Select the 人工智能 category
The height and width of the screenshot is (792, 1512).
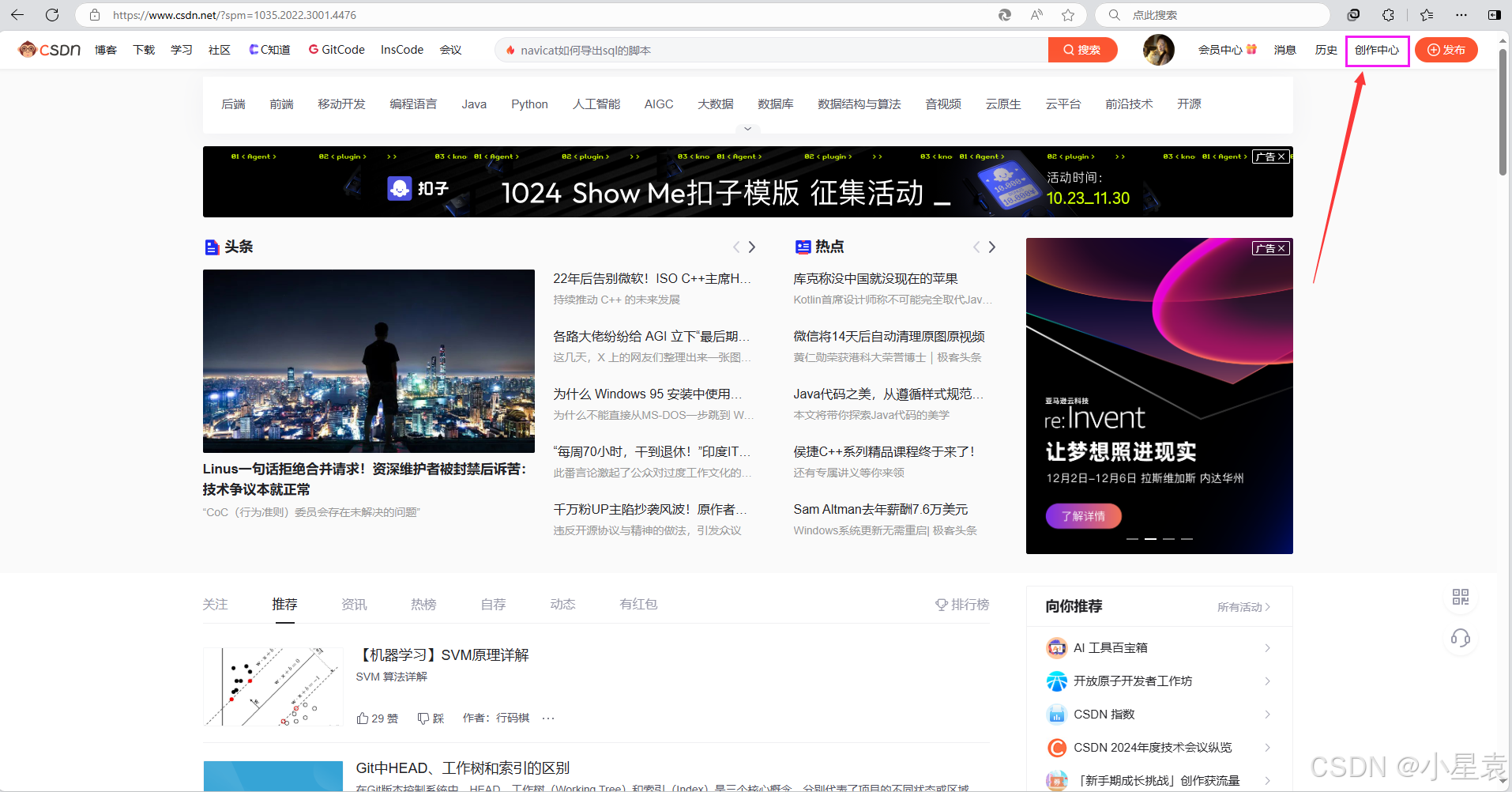[x=596, y=104]
